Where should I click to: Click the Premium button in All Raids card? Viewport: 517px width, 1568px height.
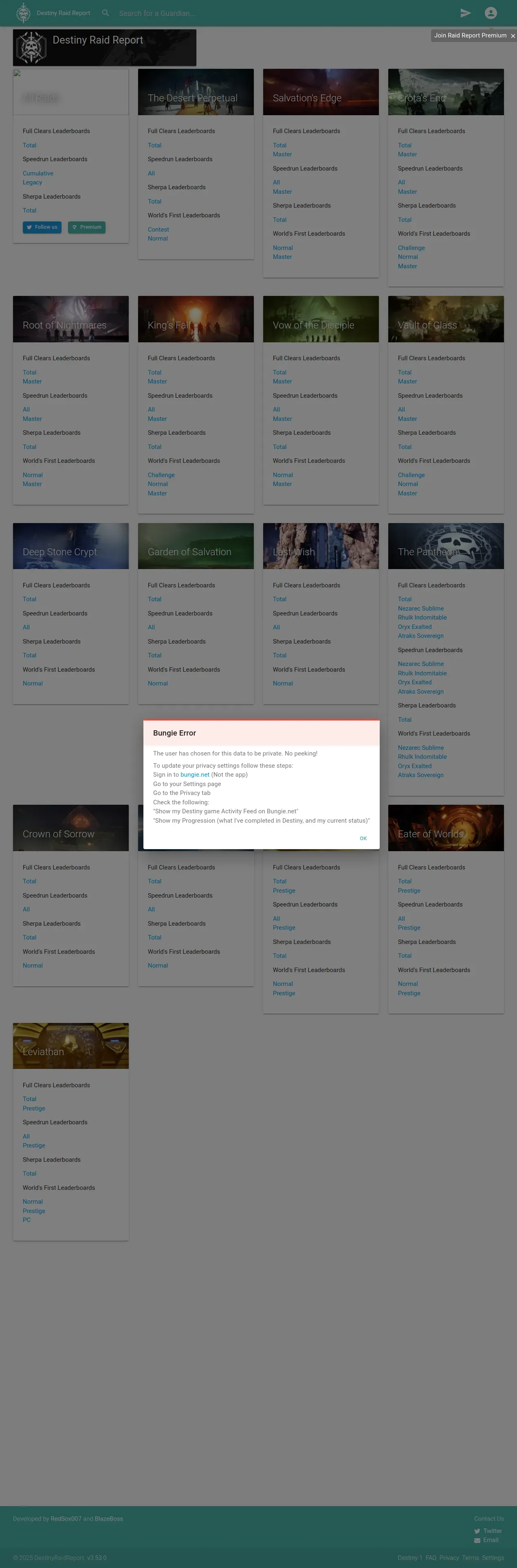[x=86, y=227]
